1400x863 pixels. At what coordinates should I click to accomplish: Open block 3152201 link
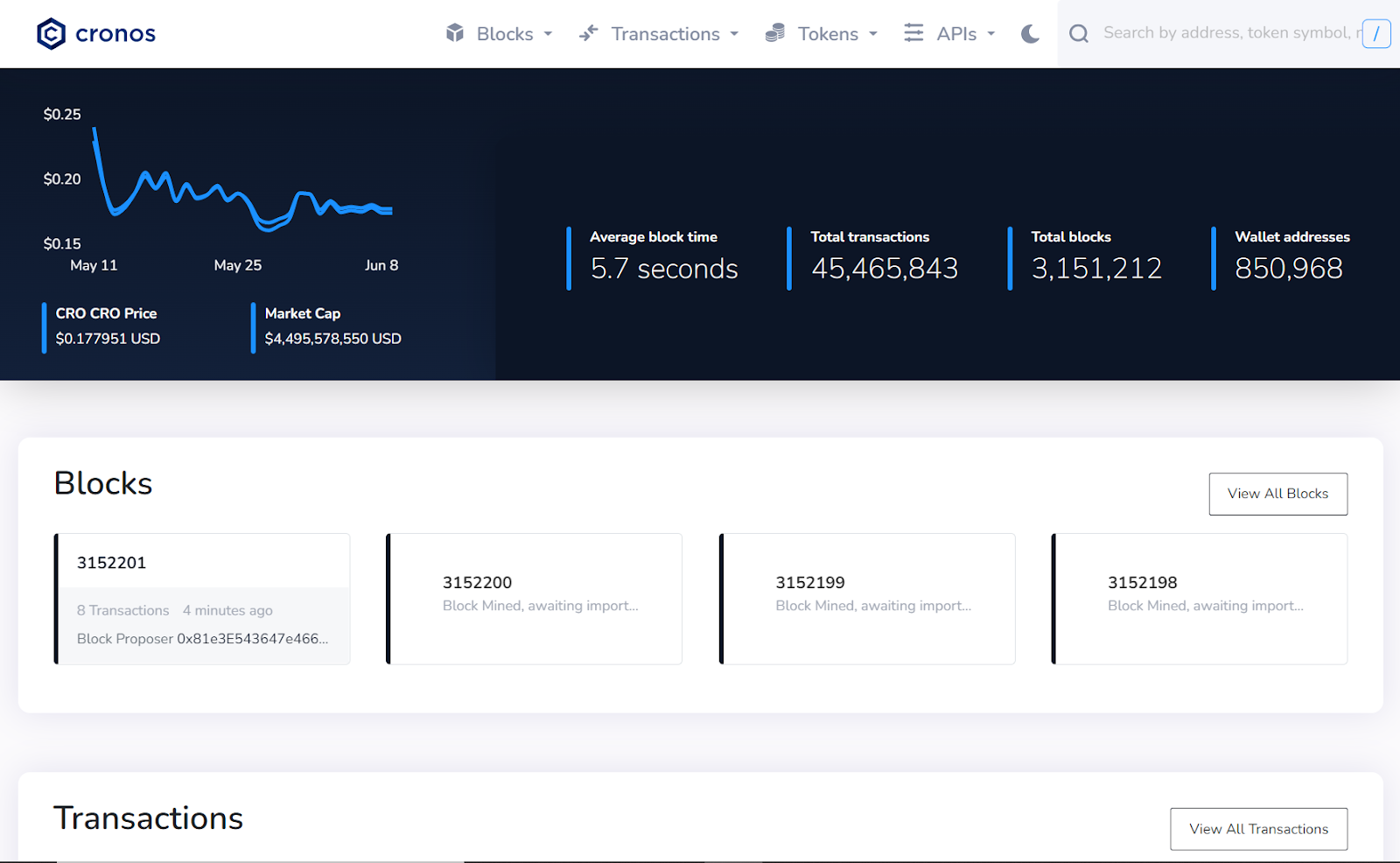(111, 563)
